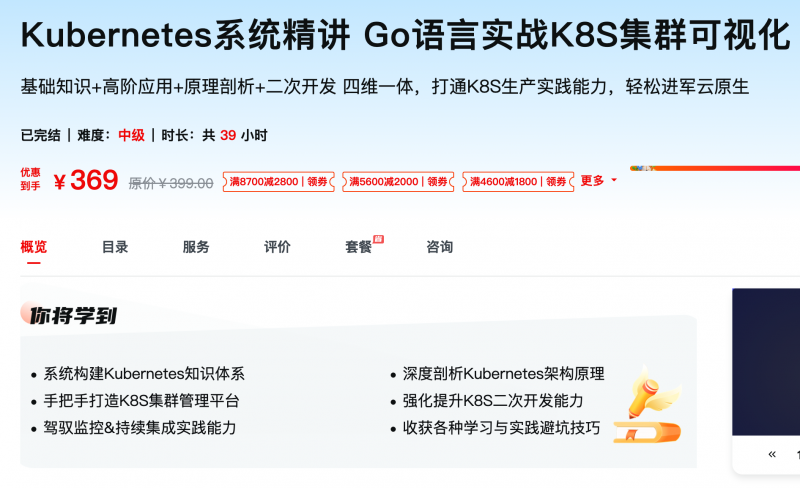The height and width of the screenshot is (488, 800).
Task: Click bullet 深度剖析Kubernetes架构原理
Action: [x=504, y=374]
